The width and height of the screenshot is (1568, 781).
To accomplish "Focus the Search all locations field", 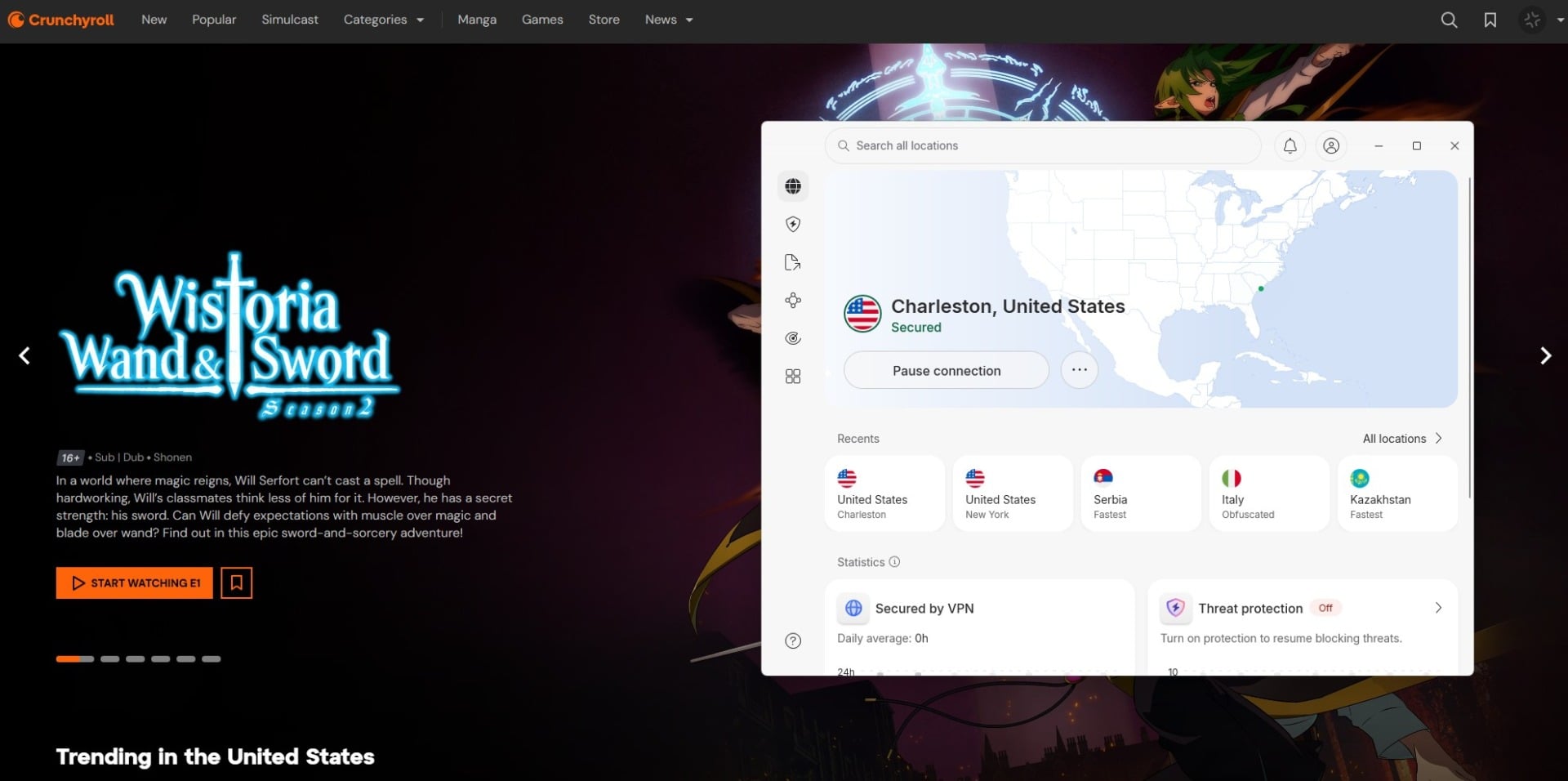I will (1043, 145).
